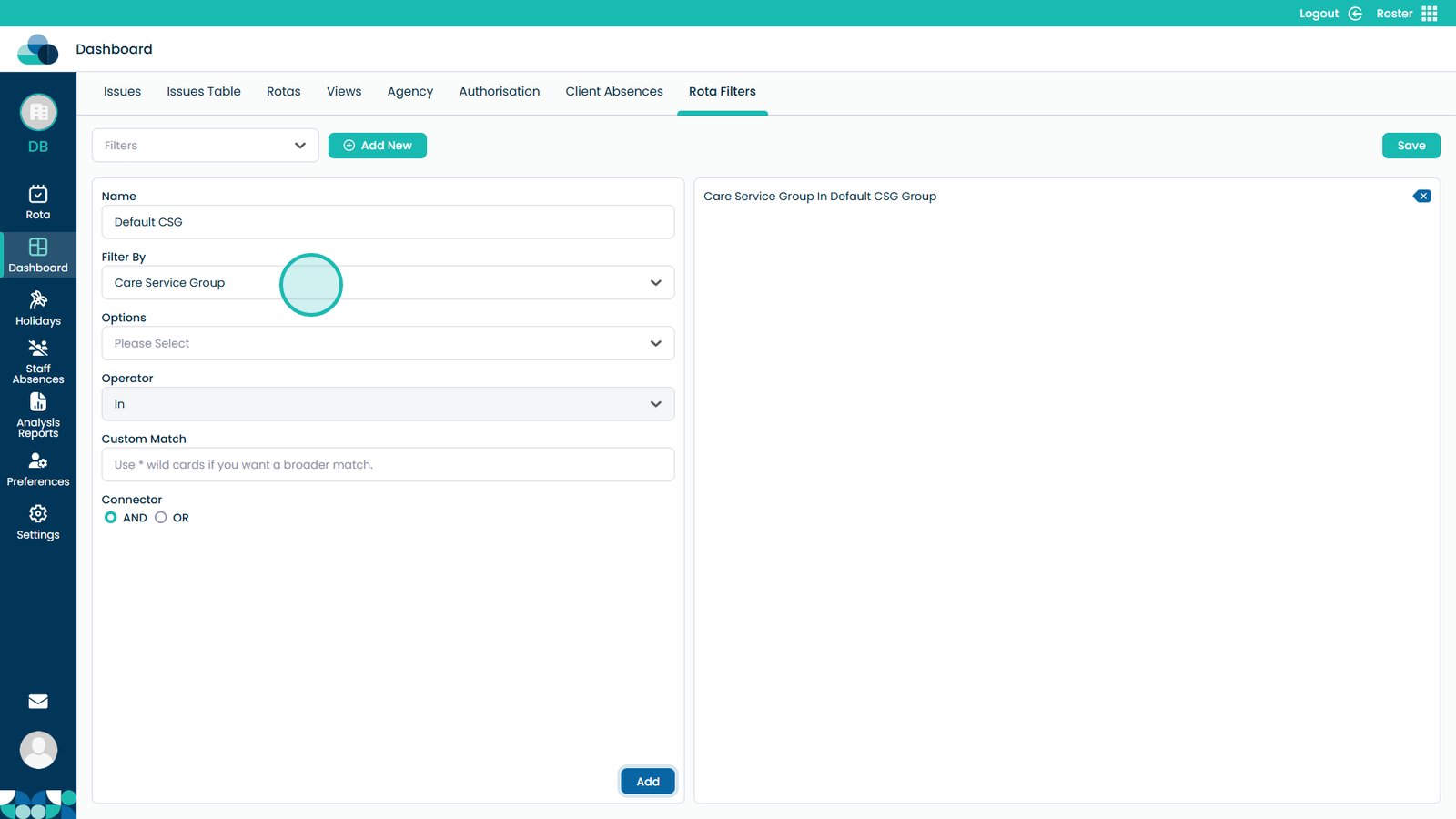Select the AND connector radio button

111,518
